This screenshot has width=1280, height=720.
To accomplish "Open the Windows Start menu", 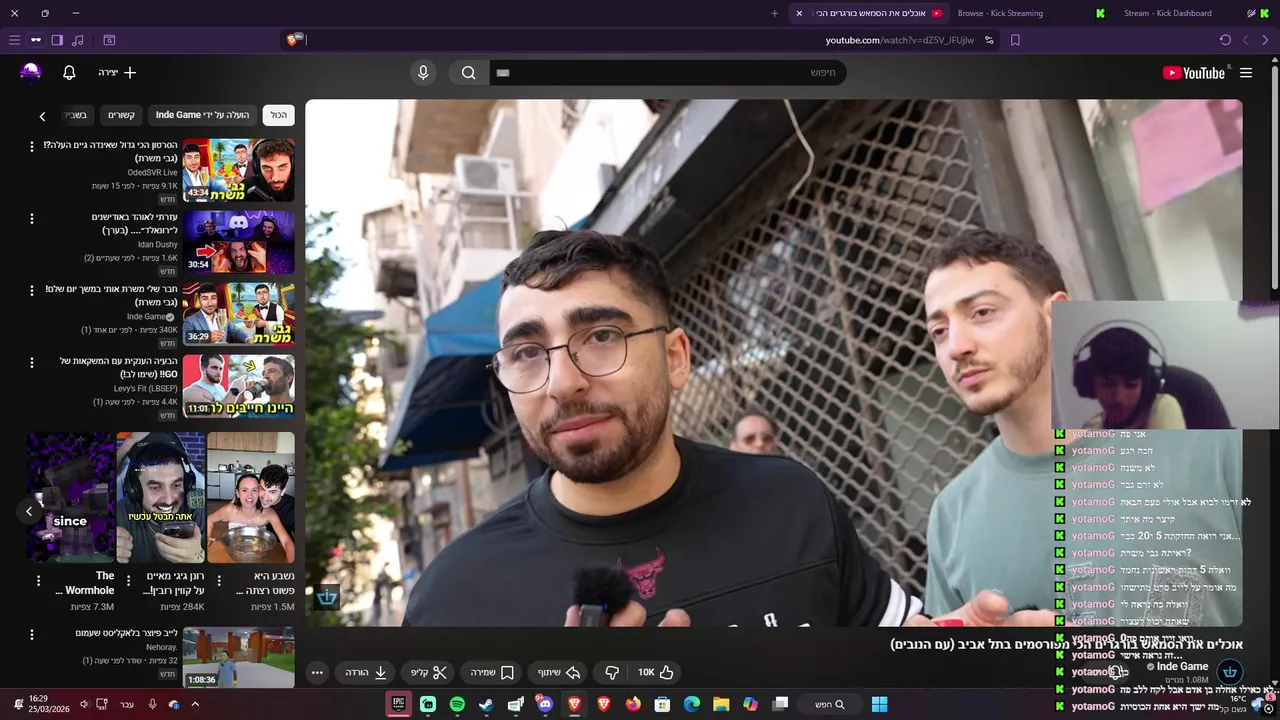I will point(879,704).
